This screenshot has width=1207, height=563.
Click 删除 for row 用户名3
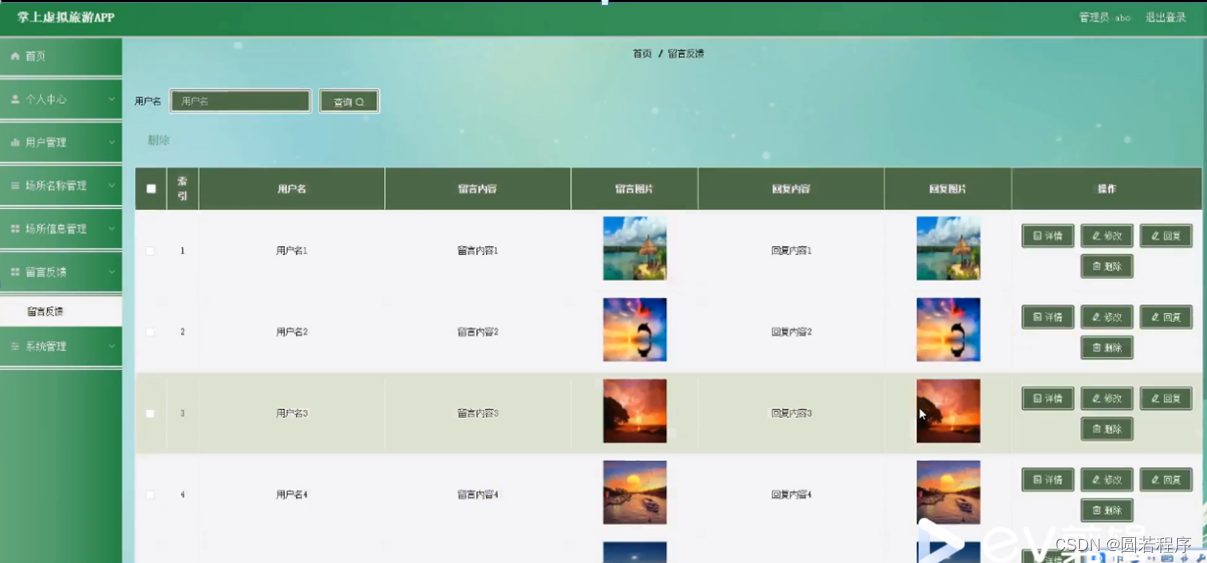coord(1107,429)
